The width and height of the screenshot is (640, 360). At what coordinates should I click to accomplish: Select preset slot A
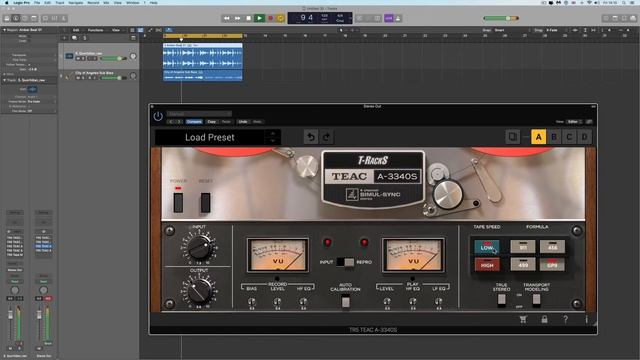point(538,137)
